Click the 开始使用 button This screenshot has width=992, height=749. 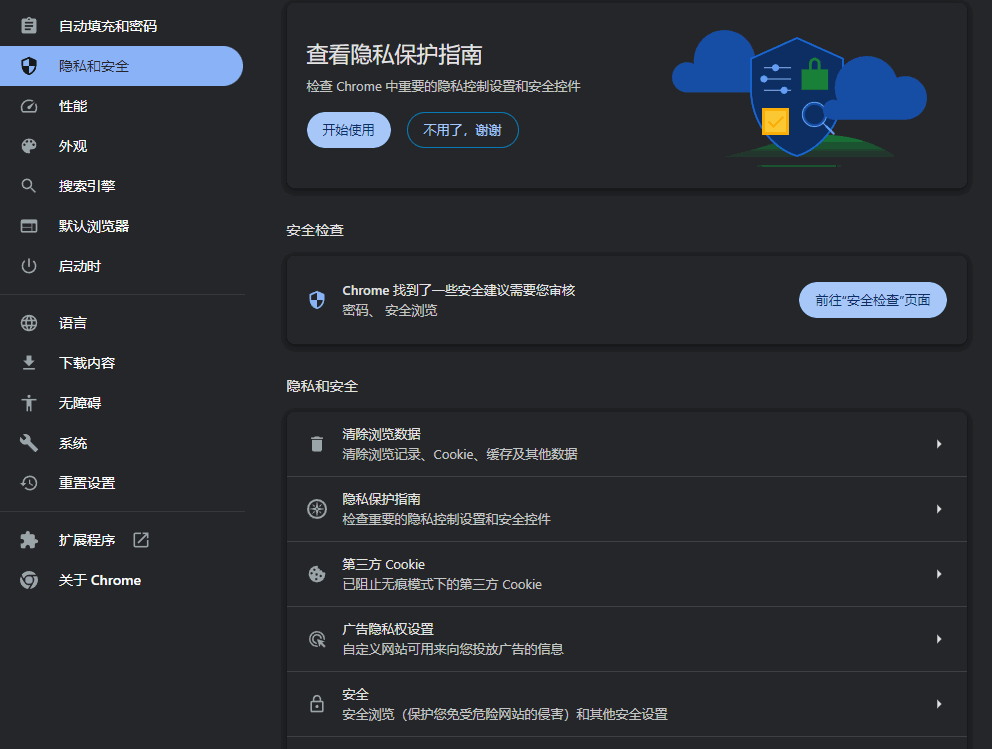click(x=349, y=130)
